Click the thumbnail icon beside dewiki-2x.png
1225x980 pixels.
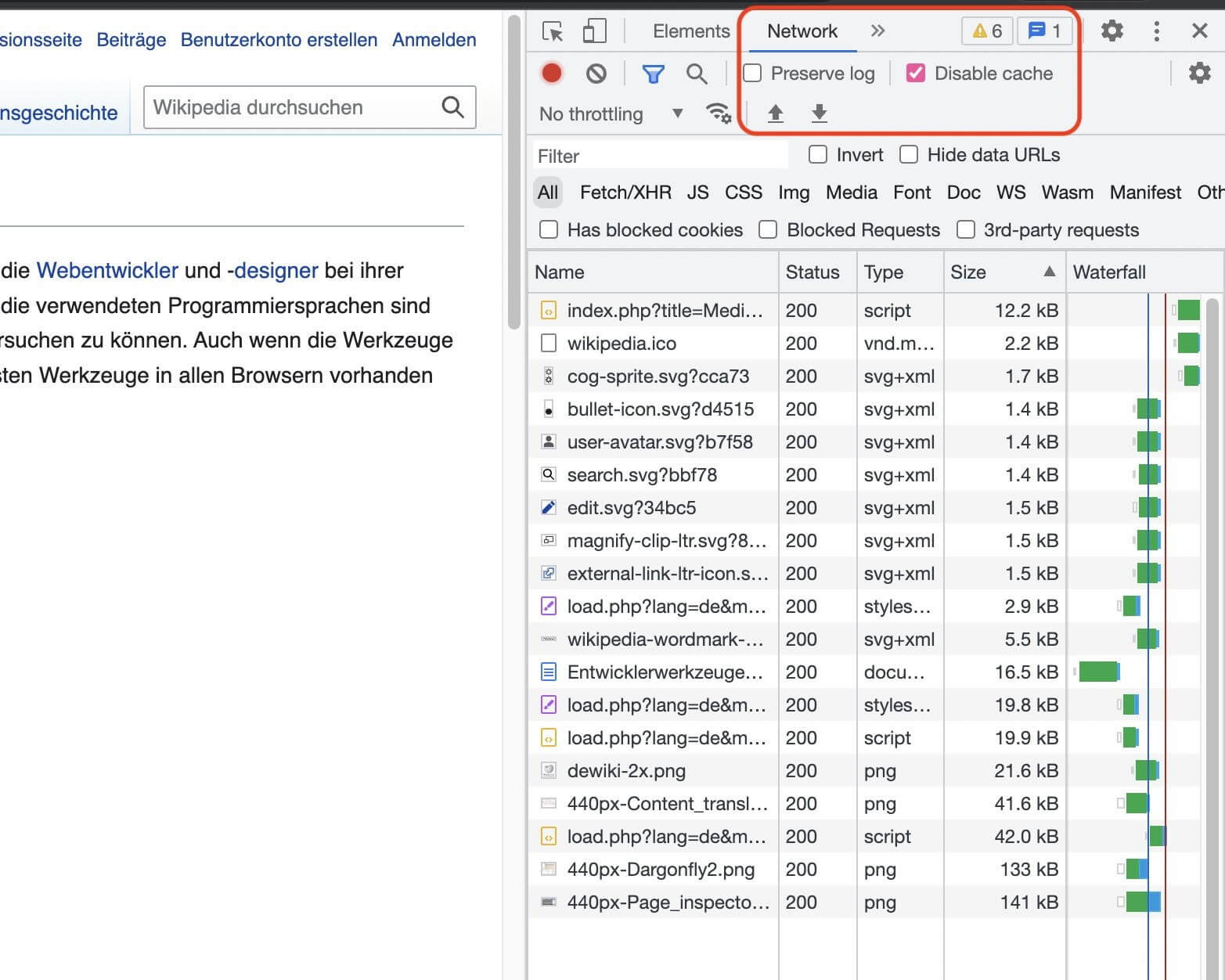click(549, 771)
